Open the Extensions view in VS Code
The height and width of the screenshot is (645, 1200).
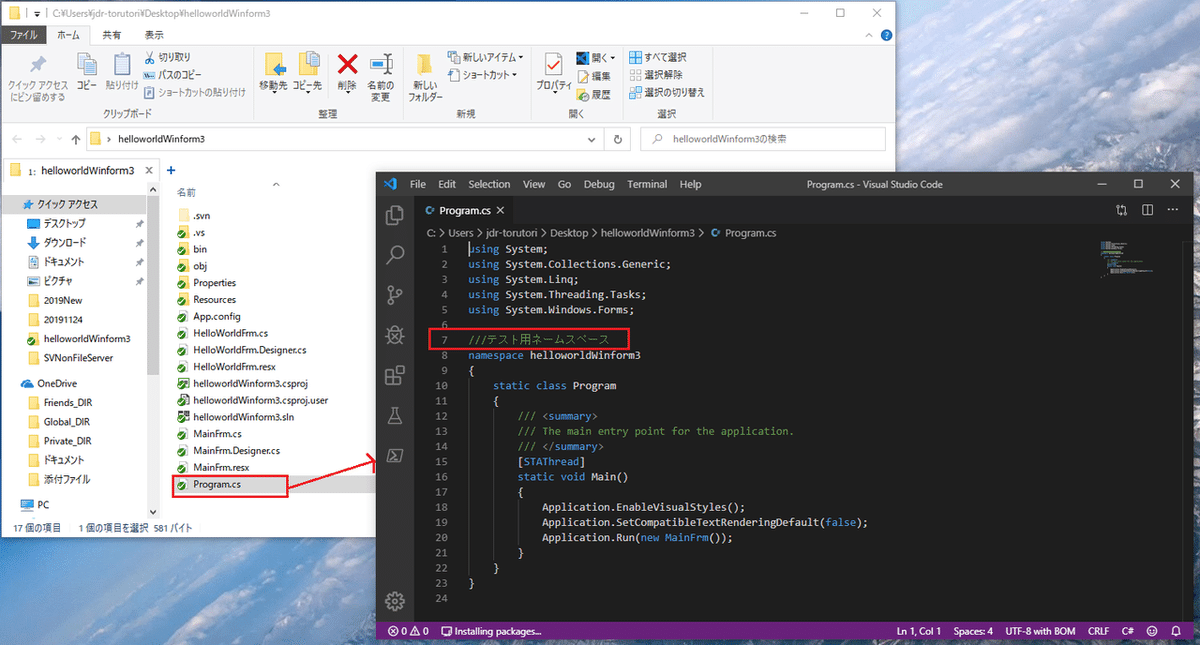click(x=394, y=376)
